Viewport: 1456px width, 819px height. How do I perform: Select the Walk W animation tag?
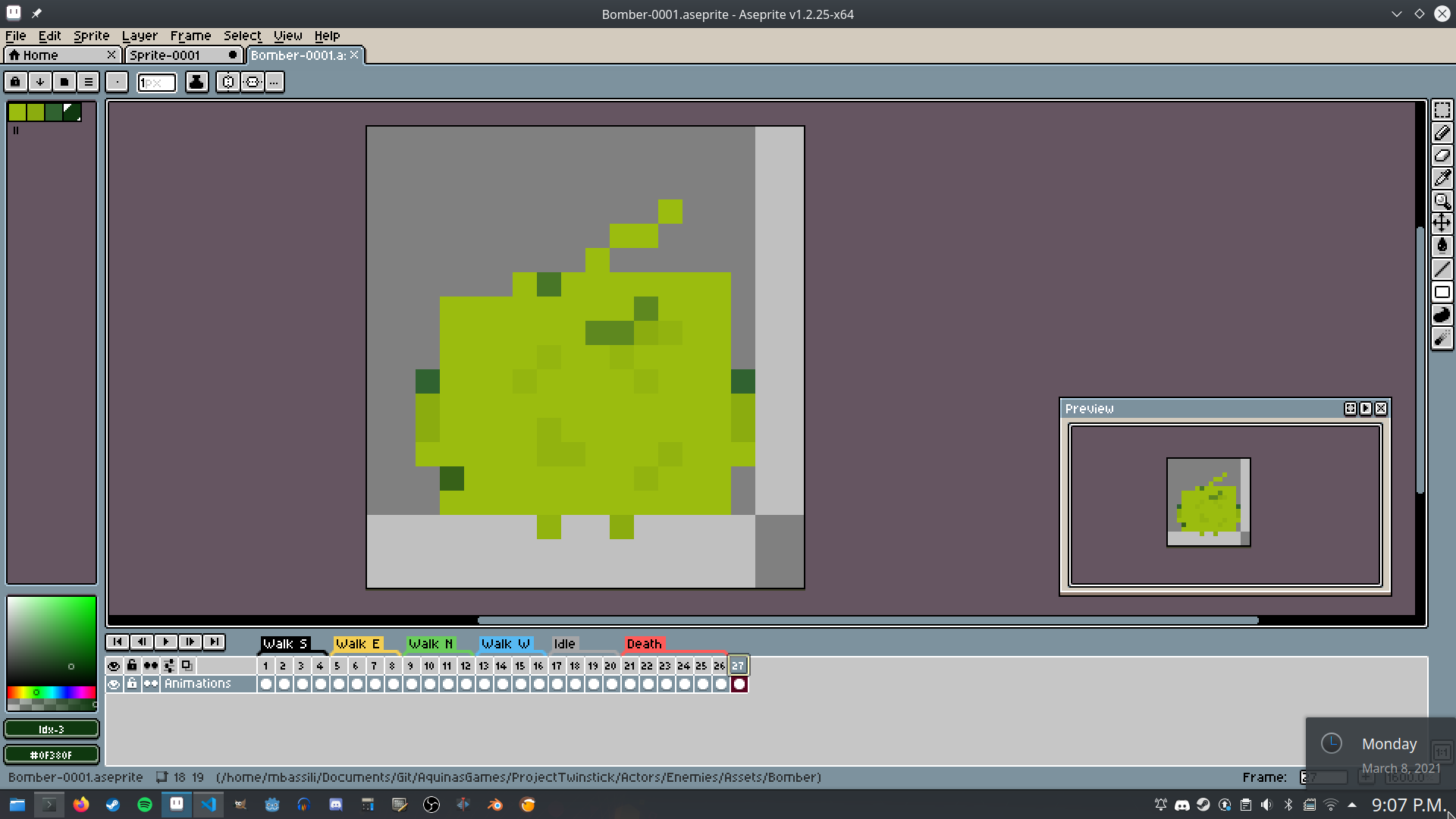(505, 644)
